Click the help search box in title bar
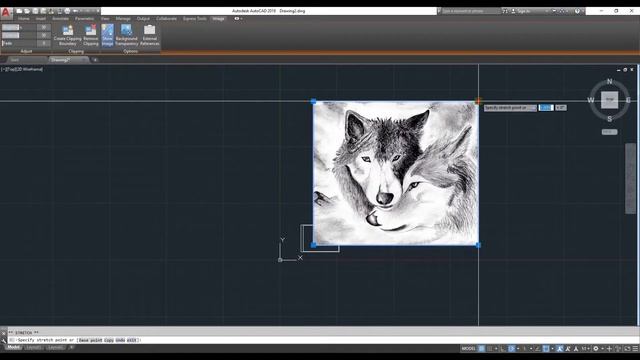The image size is (640, 360). 471,11
